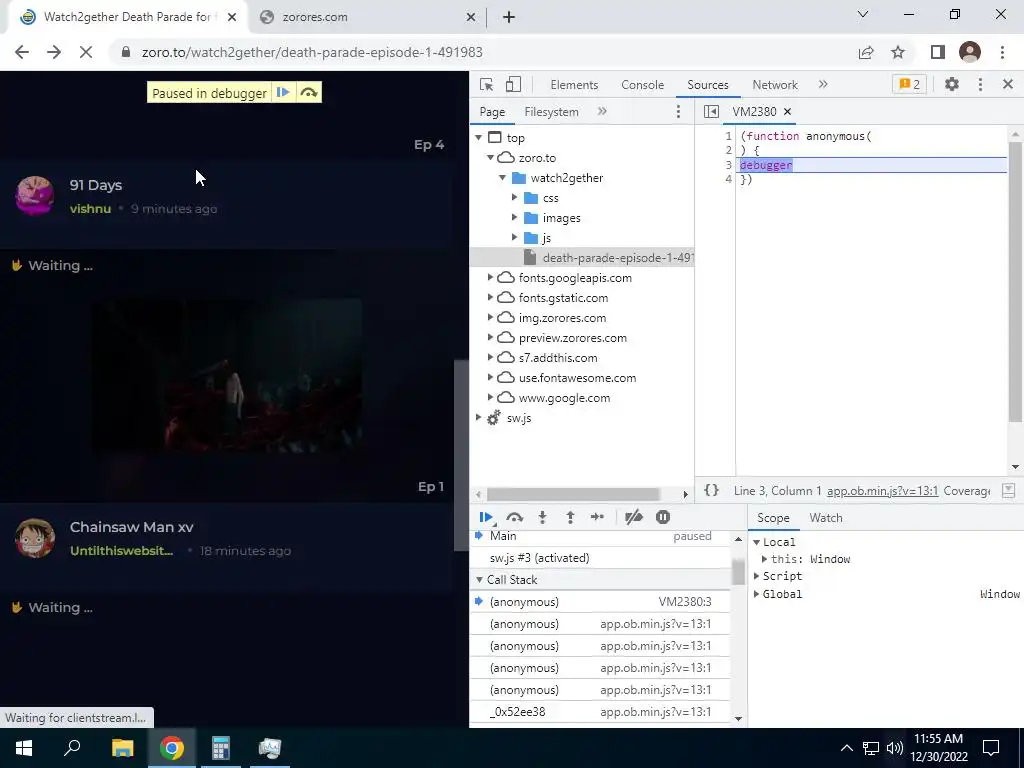The width and height of the screenshot is (1024, 768).
Task: Hide the navigator sidebar icon
Action: [x=711, y=112]
